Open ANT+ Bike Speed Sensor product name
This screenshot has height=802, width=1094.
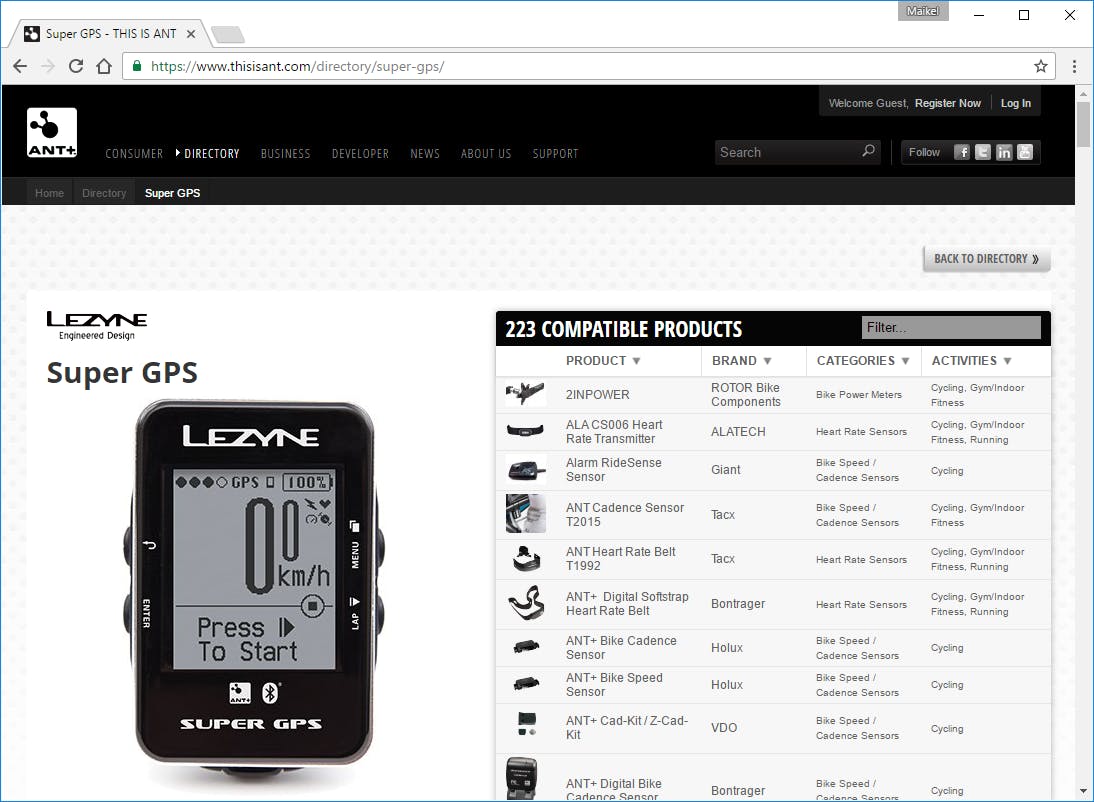[614, 685]
